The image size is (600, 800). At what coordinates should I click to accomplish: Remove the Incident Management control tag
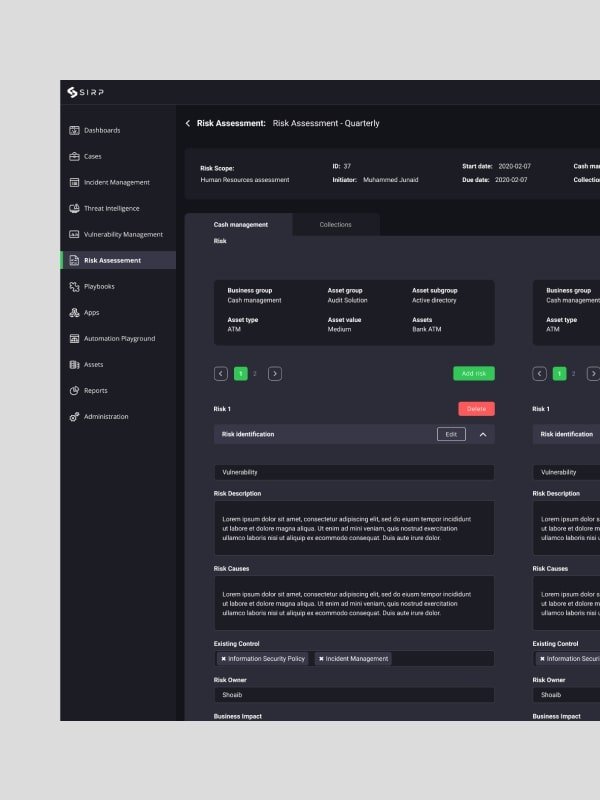click(321, 659)
